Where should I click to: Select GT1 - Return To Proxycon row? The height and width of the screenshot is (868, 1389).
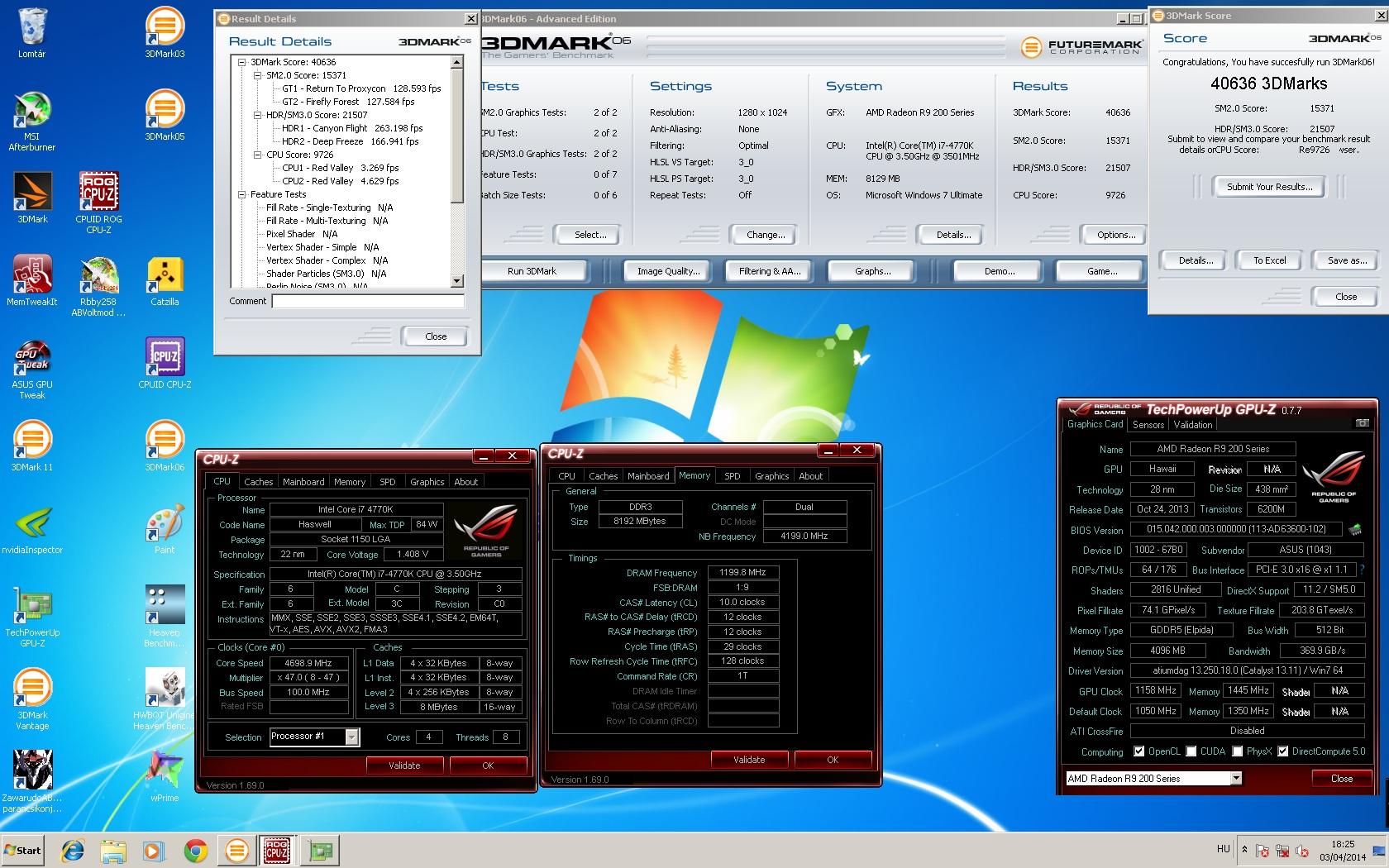[361, 88]
